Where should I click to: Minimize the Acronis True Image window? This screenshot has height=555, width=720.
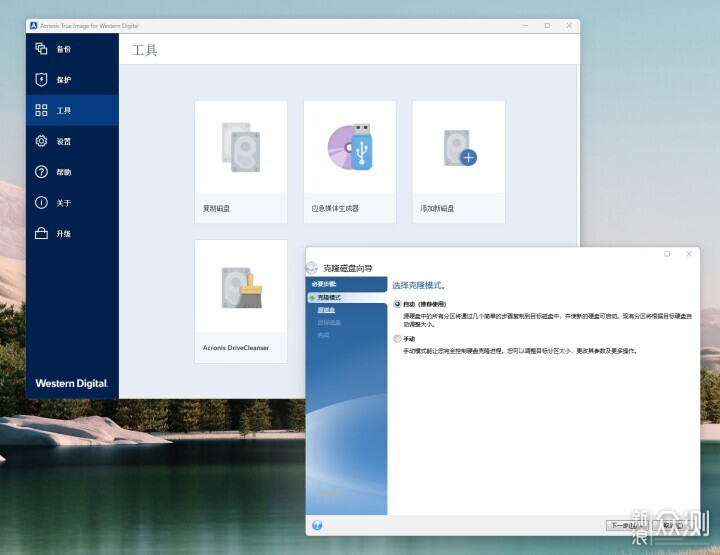coord(526,26)
